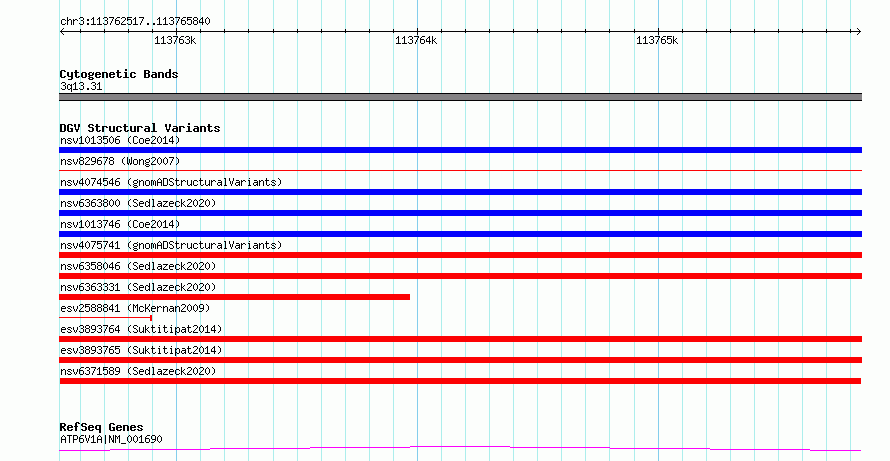Click the DGV Structural Variants track title
The width and height of the screenshot is (890, 461).
coord(140,128)
